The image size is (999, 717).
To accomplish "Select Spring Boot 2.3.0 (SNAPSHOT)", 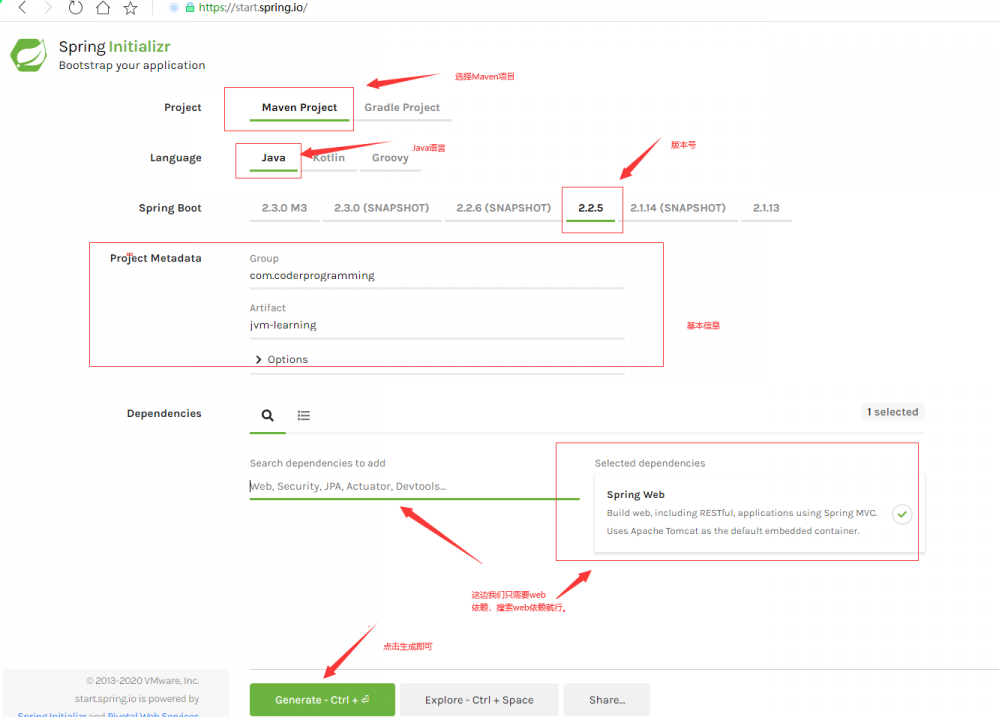I will [x=382, y=208].
